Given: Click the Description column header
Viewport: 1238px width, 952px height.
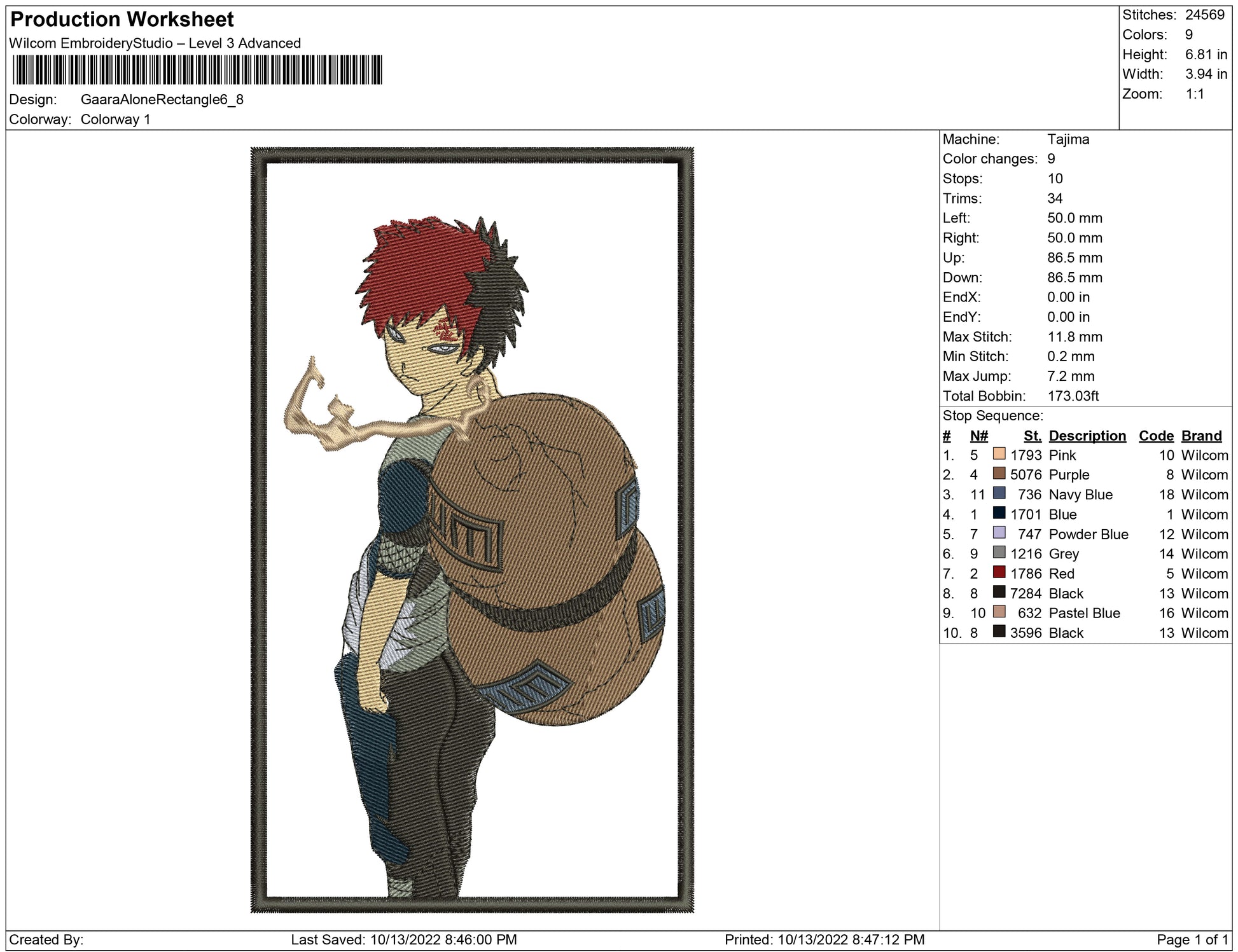Looking at the screenshot, I should (x=1087, y=436).
